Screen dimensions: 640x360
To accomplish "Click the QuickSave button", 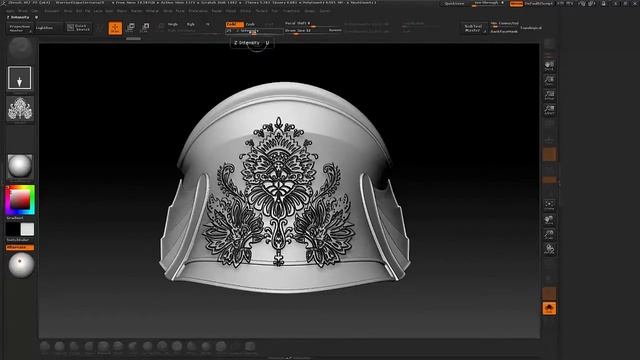I will click(454, 4).
